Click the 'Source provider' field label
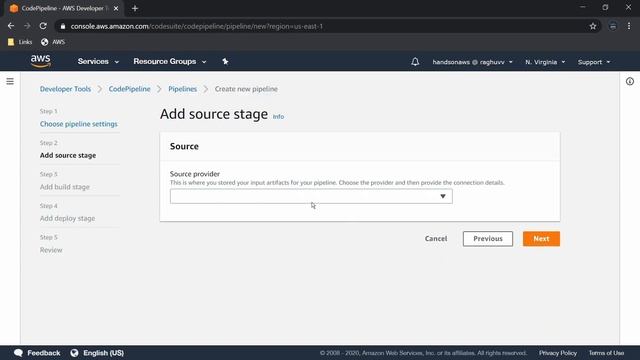The image size is (640, 360). [195, 173]
